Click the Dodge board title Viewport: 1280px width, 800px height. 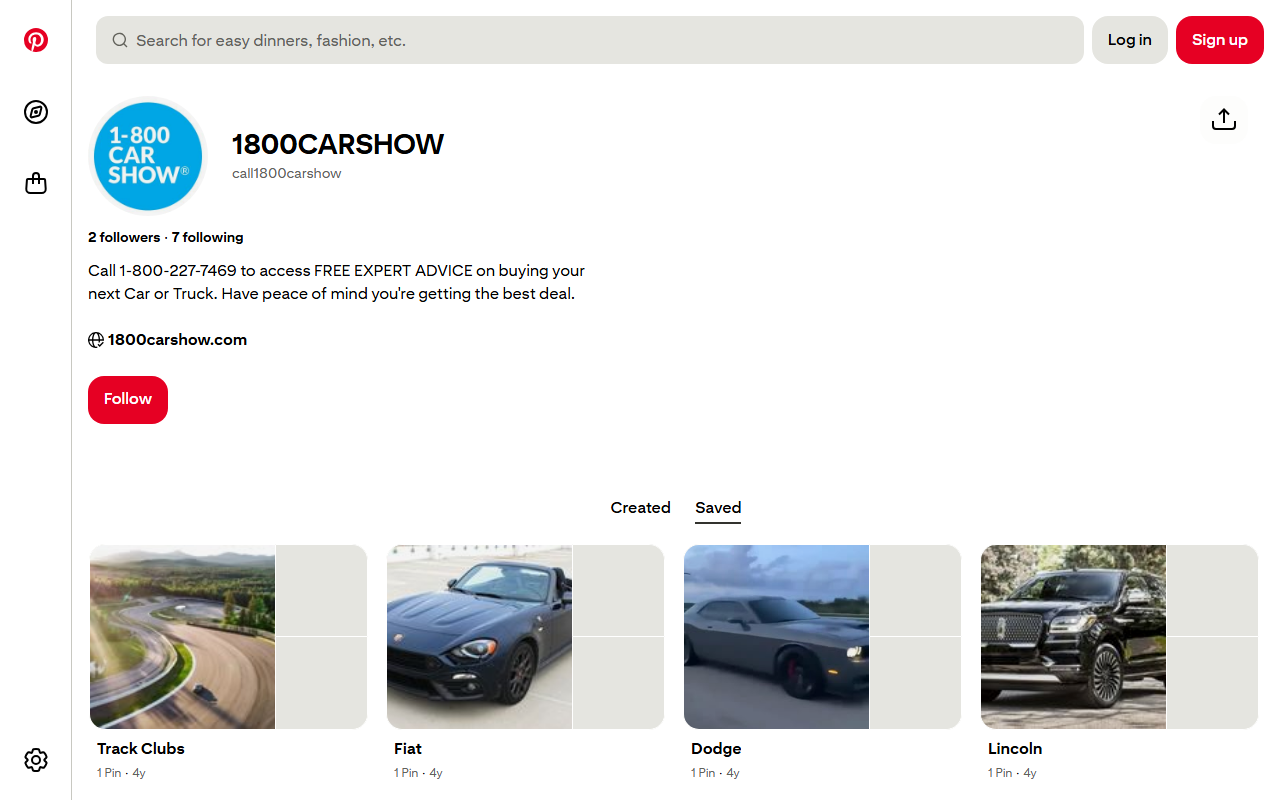click(716, 749)
